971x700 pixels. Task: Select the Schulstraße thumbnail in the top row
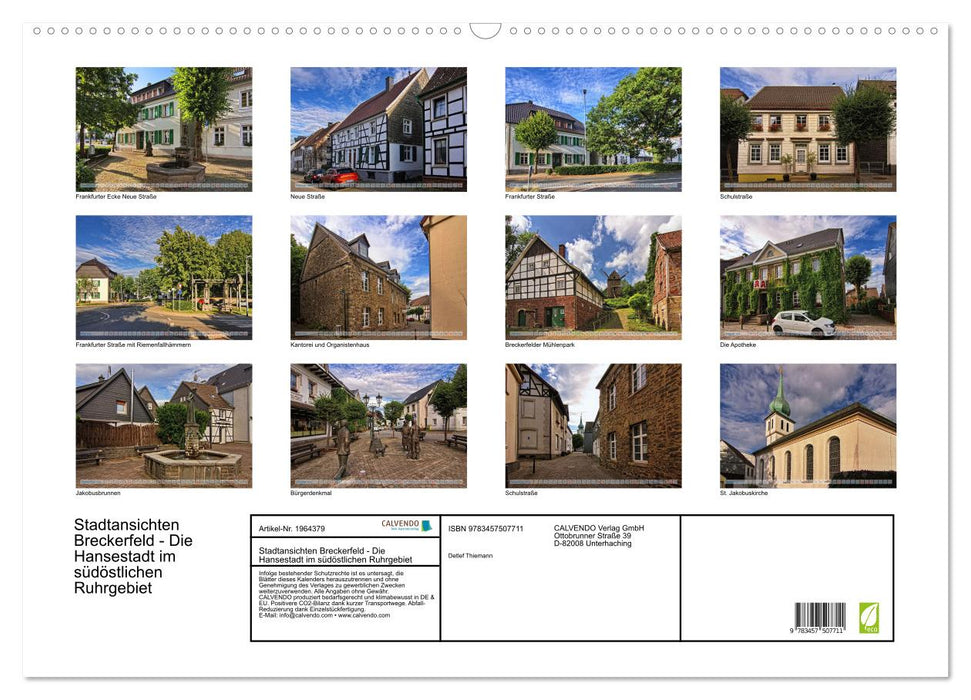pos(807,128)
